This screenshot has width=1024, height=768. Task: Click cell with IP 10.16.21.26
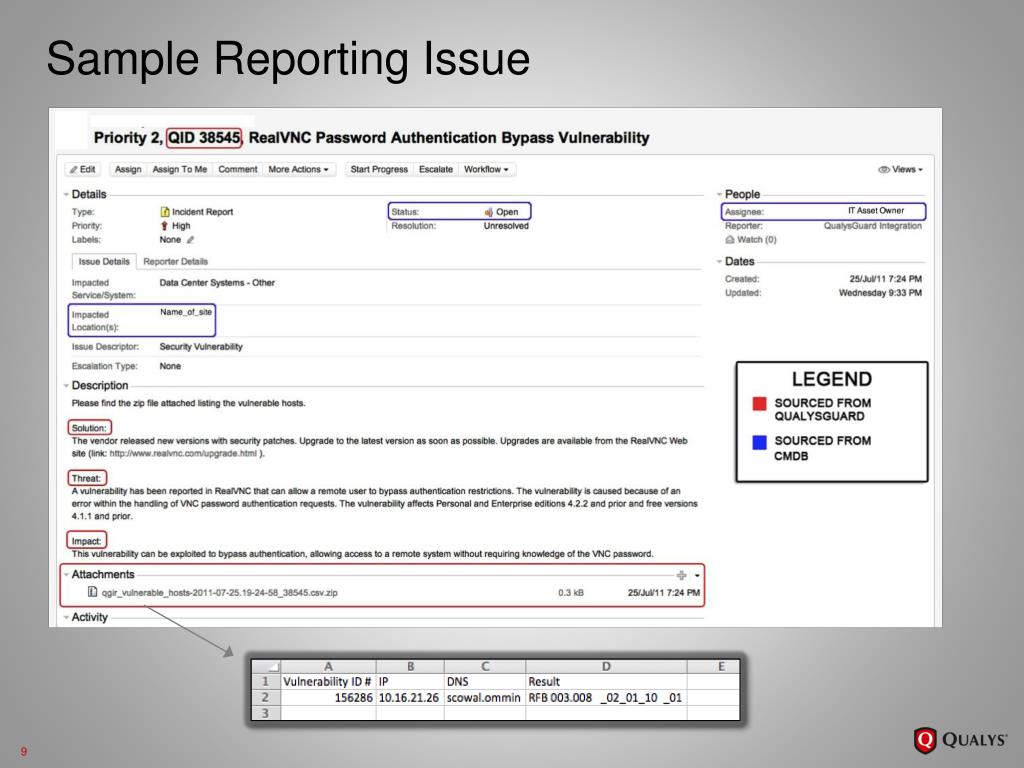[409, 697]
